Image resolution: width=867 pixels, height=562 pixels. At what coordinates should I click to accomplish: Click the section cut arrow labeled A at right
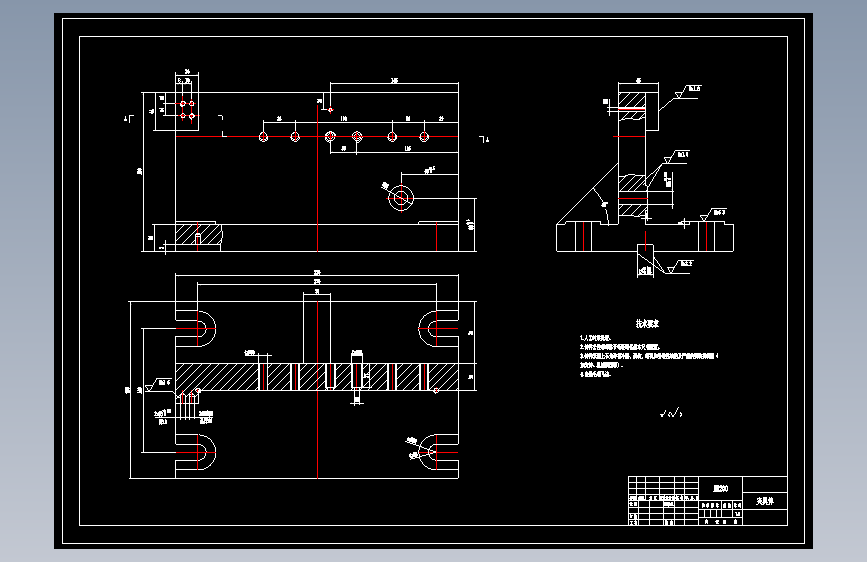click(484, 139)
